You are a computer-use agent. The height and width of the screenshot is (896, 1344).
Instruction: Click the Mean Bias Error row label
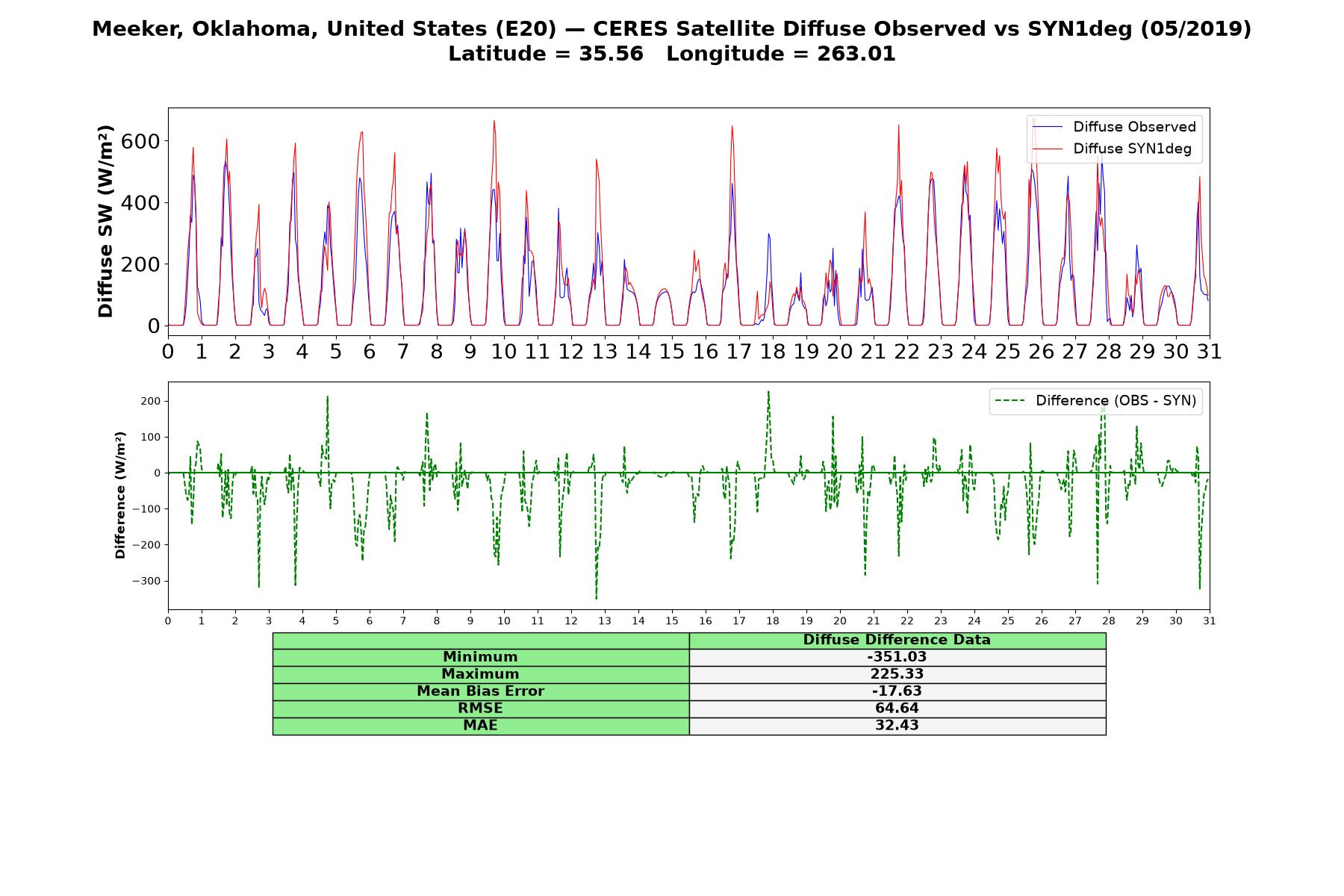480,691
